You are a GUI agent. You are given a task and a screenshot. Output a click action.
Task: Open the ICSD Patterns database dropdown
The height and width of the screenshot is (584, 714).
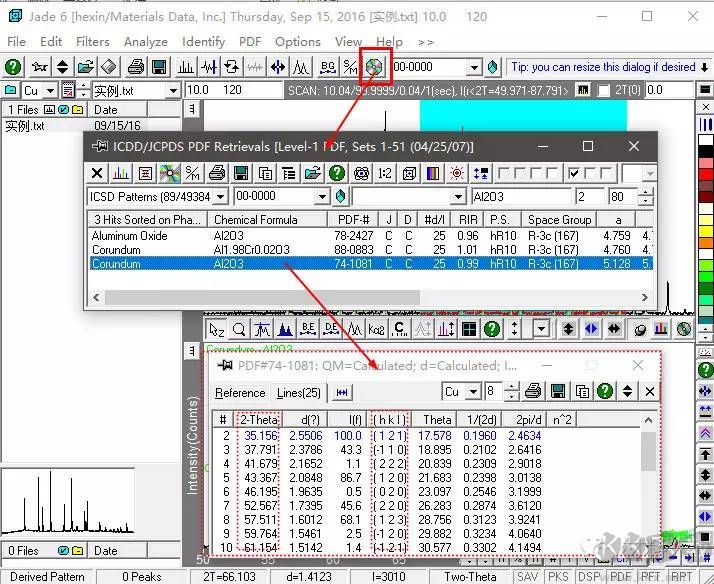click(x=220, y=197)
